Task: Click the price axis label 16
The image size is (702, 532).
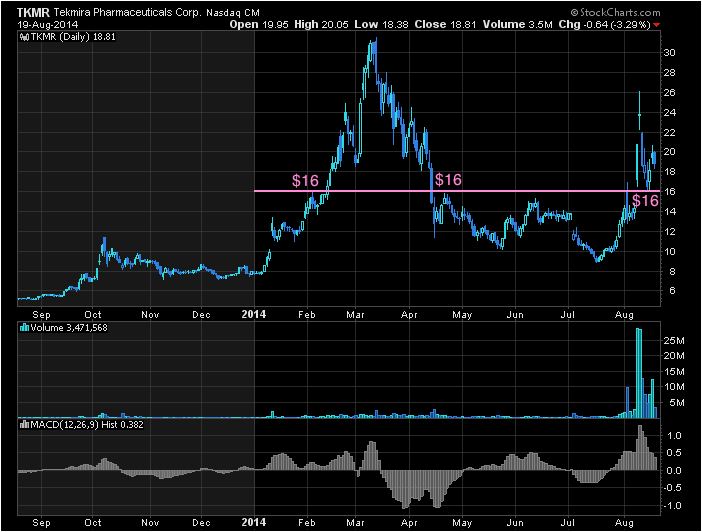Action: pos(669,192)
